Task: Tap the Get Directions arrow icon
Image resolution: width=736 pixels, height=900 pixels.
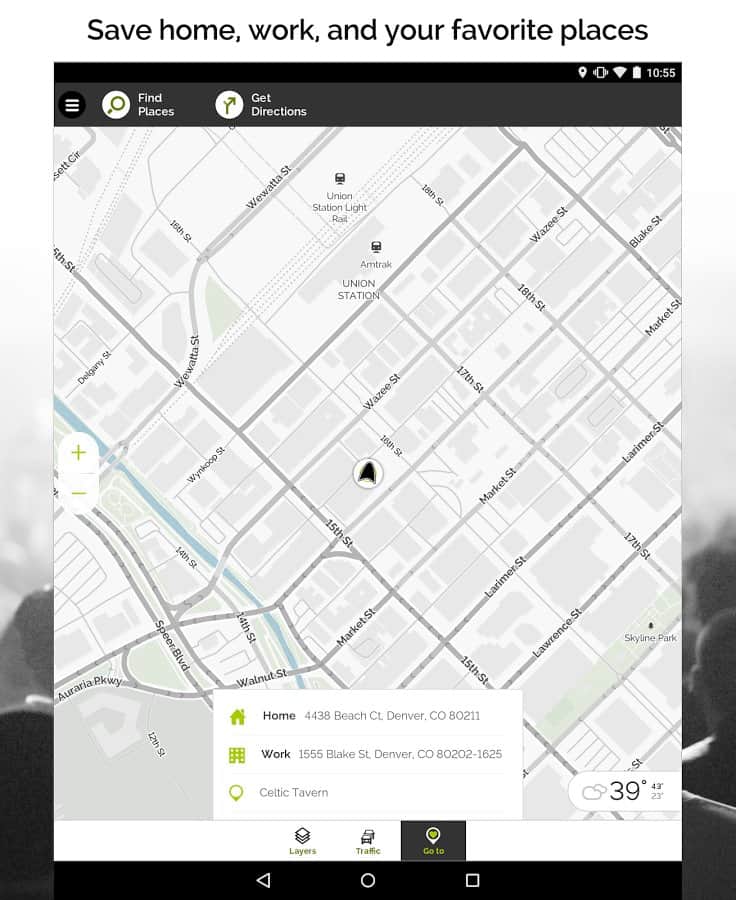Action: pyautogui.click(x=229, y=105)
